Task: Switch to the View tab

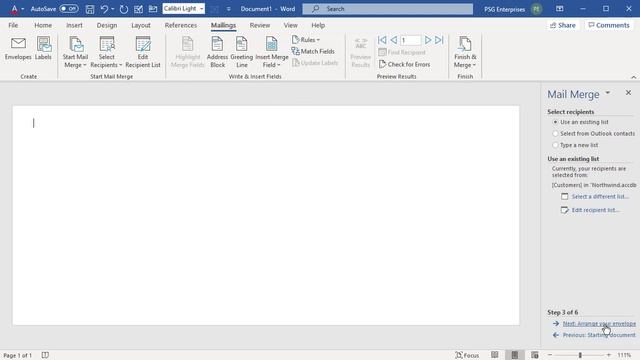Action: tap(291, 25)
